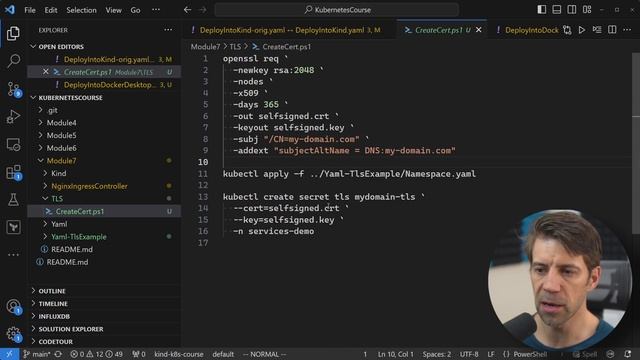Select CreateCert.ps1 in the file tree
The image size is (640, 360).
click(104, 211)
